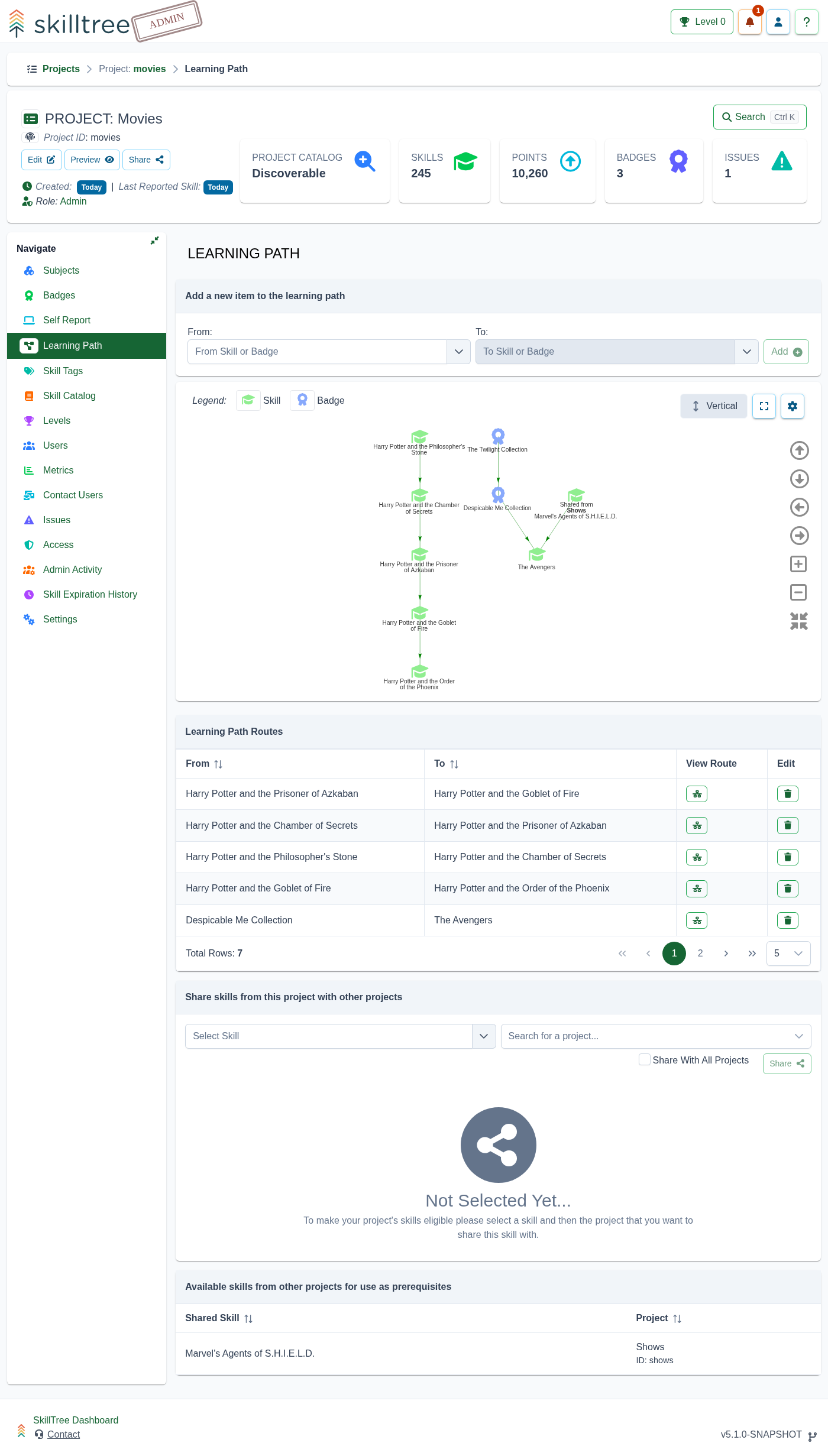Pan the graph left with the arrow icon

(x=800, y=507)
